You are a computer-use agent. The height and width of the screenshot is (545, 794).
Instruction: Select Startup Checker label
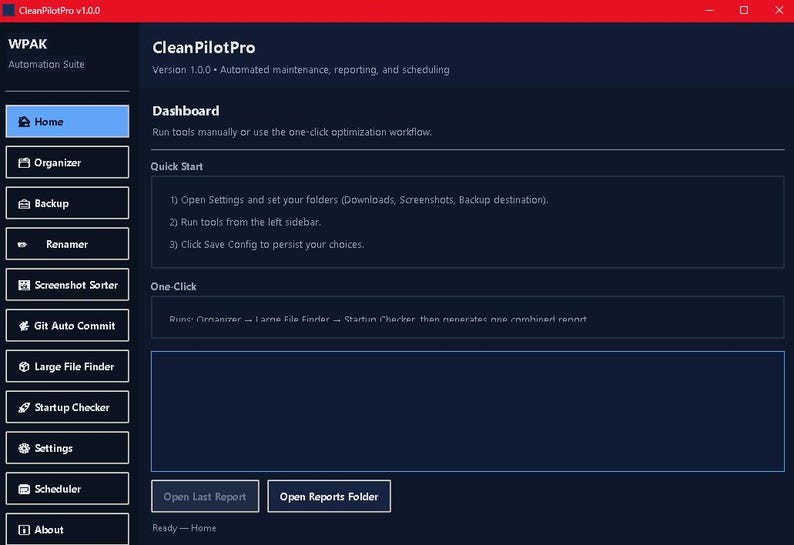[72, 407]
